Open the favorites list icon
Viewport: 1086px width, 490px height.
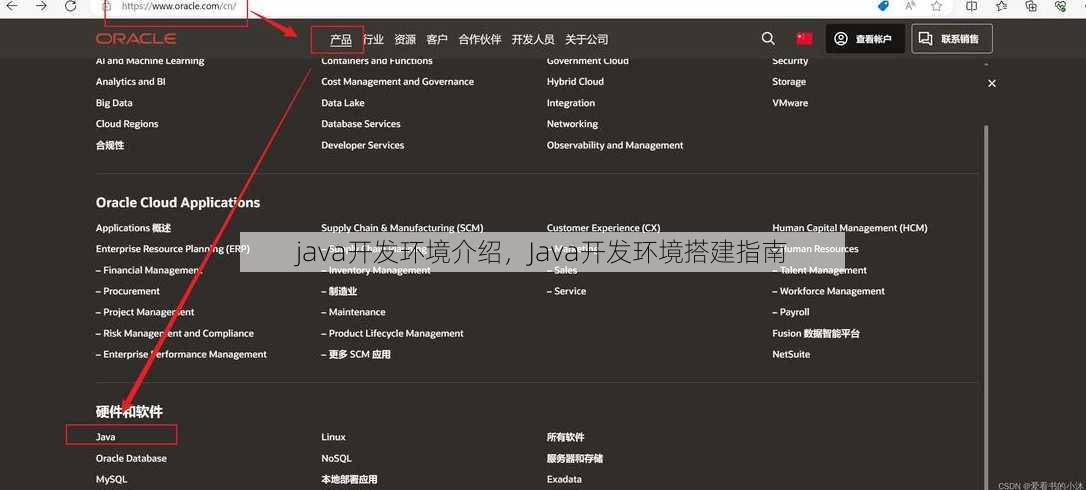tap(1002, 6)
